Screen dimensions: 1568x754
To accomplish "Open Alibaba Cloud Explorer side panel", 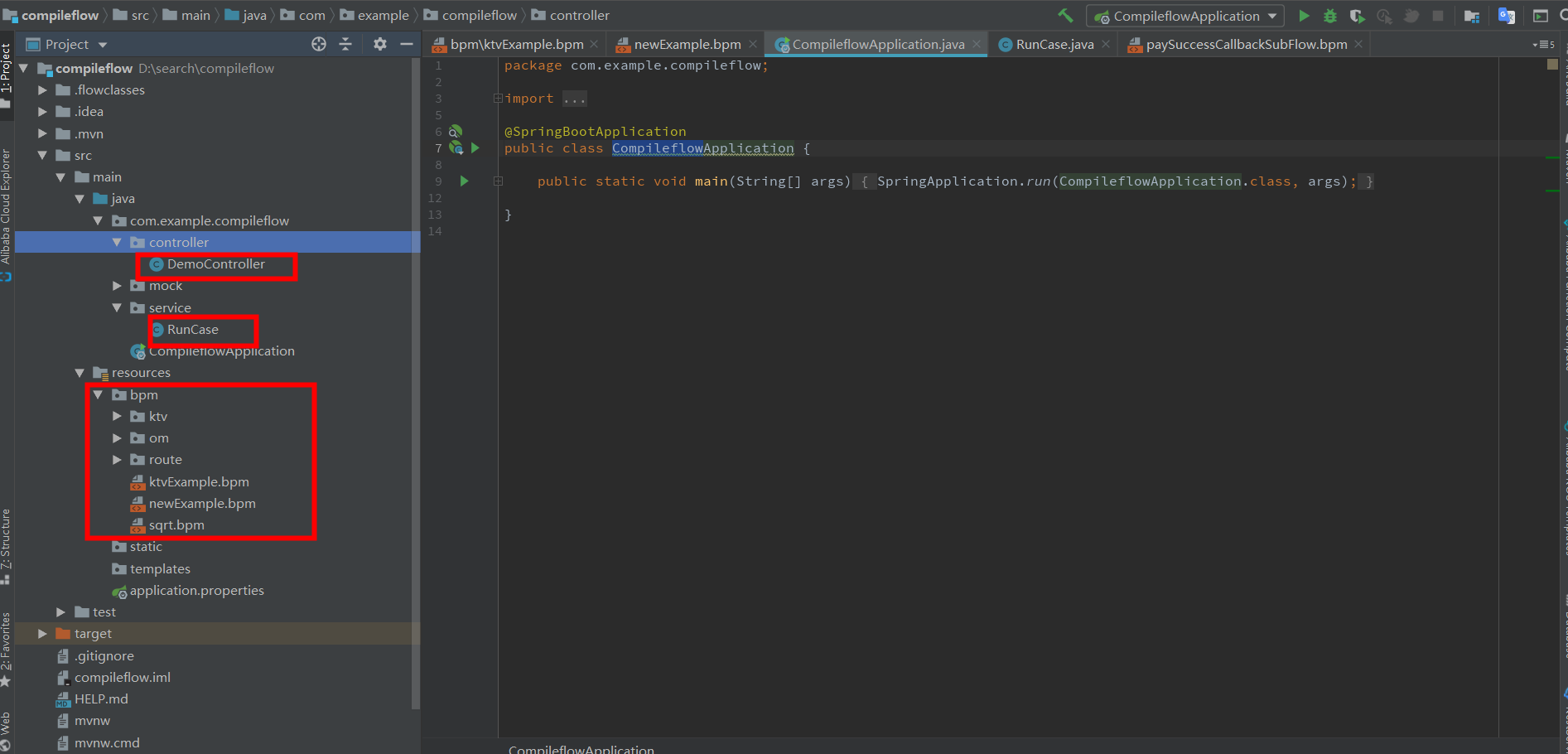I will click(x=6, y=215).
